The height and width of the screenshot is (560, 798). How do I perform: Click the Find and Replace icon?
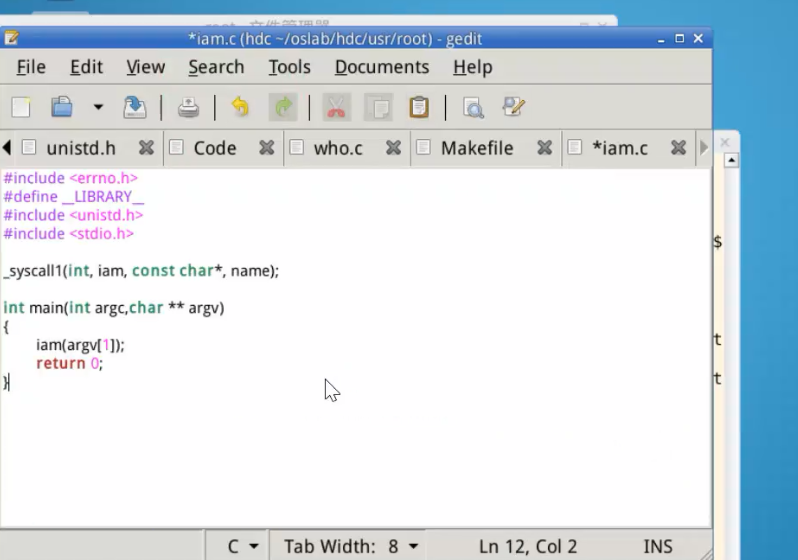click(514, 107)
